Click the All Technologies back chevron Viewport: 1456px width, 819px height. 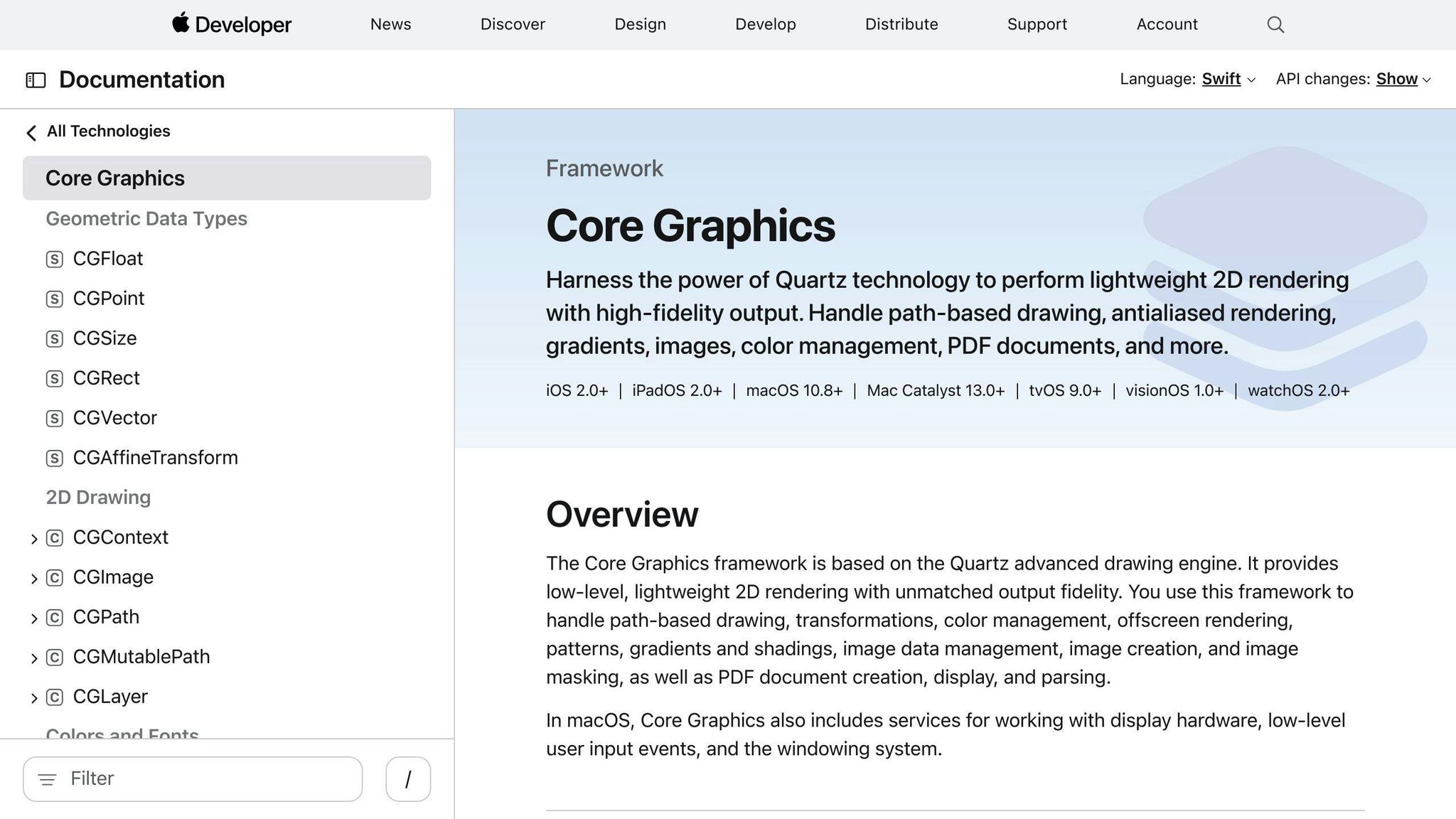tap(31, 132)
